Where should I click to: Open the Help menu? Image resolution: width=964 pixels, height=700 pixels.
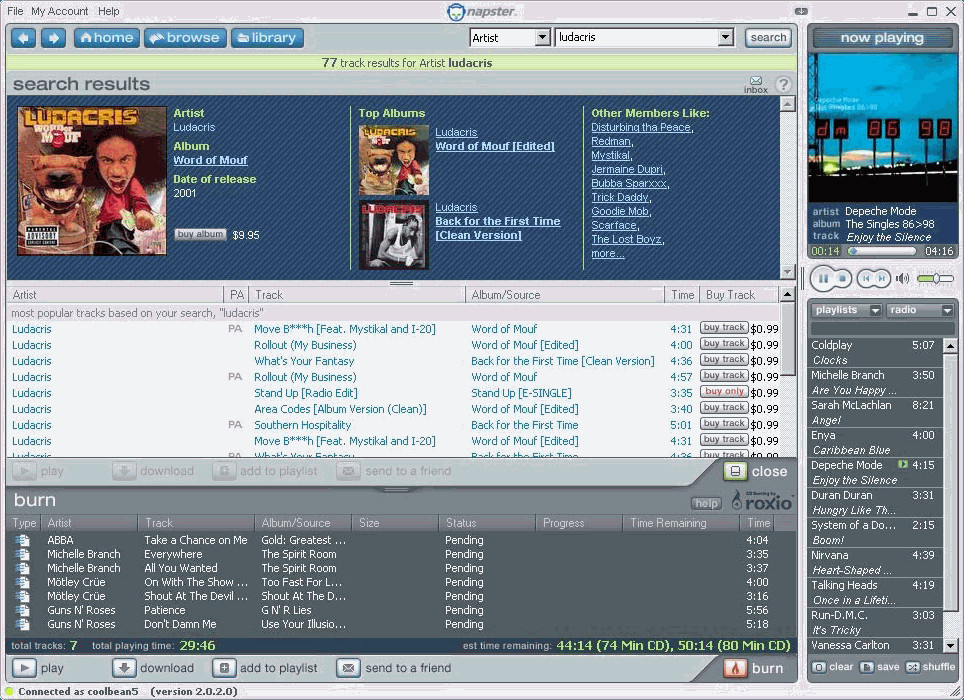click(x=109, y=11)
